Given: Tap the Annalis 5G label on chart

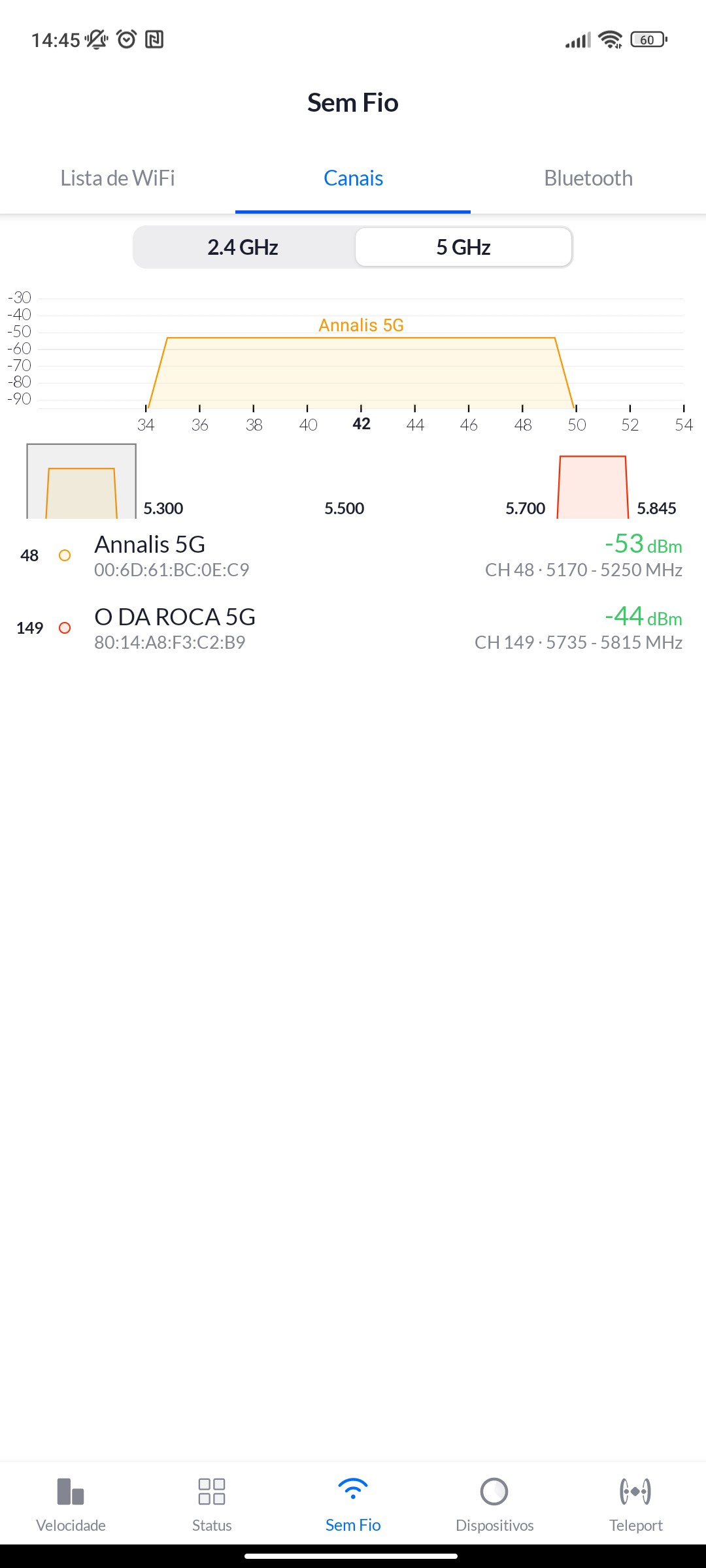Looking at the screenshot, I should point(361,325).
